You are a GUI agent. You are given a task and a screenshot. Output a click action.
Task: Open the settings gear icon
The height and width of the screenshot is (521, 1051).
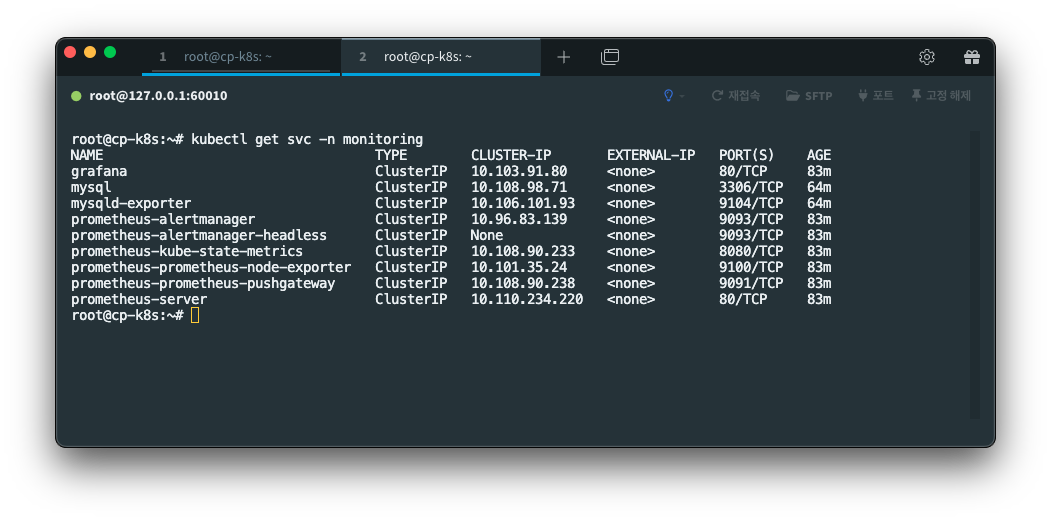[x=926, y=57]
